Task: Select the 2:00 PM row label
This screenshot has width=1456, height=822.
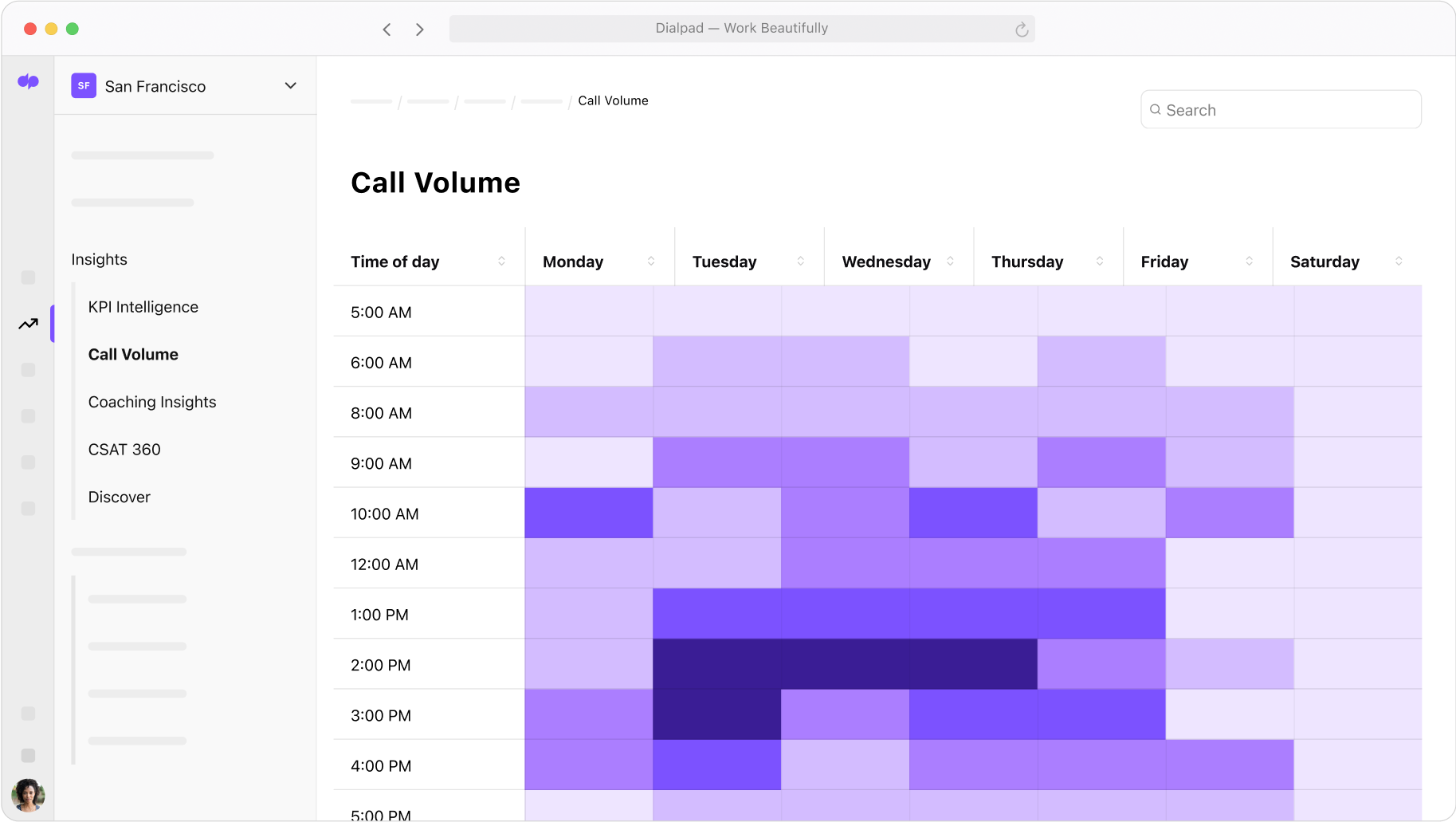Action: click(381, 665)
